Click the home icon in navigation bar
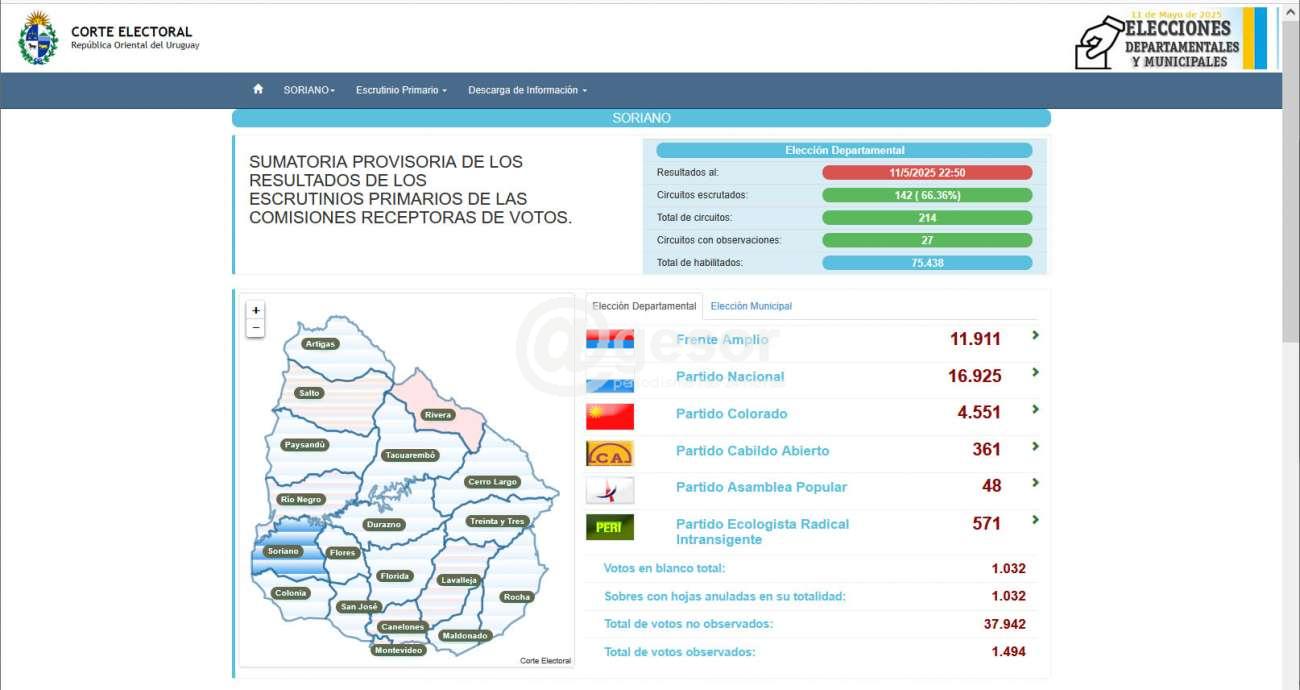 click(258, 89)
